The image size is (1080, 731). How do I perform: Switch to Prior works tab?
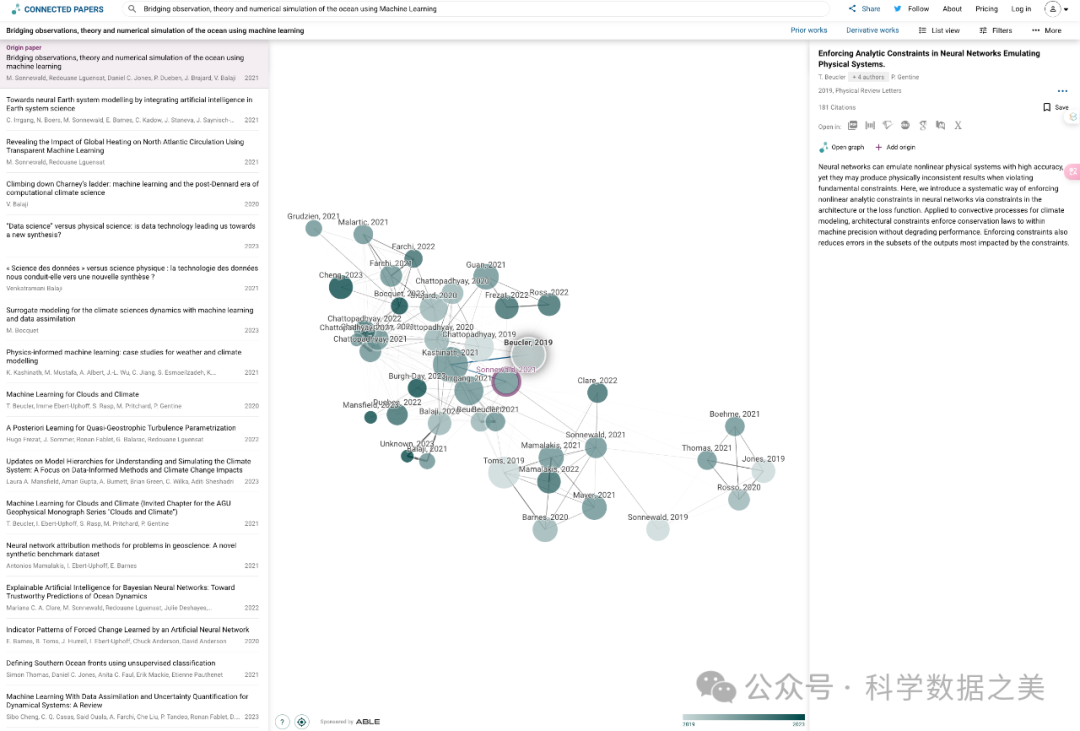point(808,31)
